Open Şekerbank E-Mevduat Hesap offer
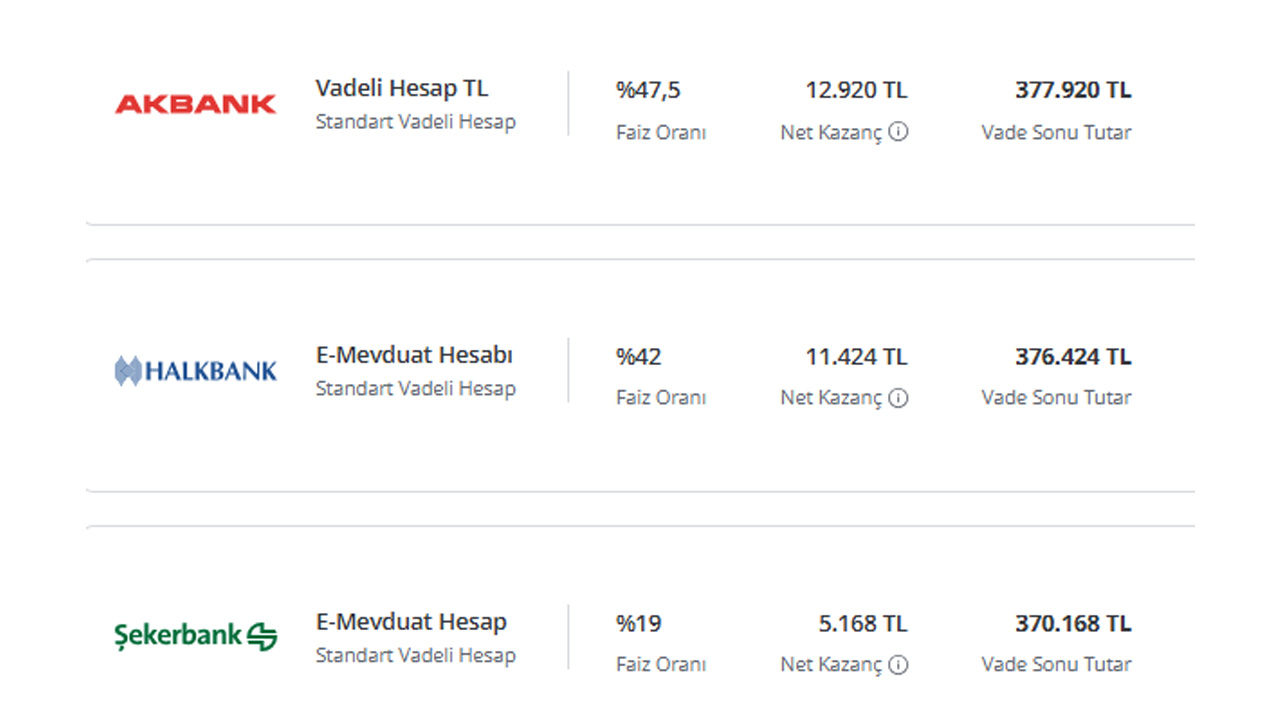Viewport: 1280px width, 720px height. pyautogui.click(x=411, y=622)
